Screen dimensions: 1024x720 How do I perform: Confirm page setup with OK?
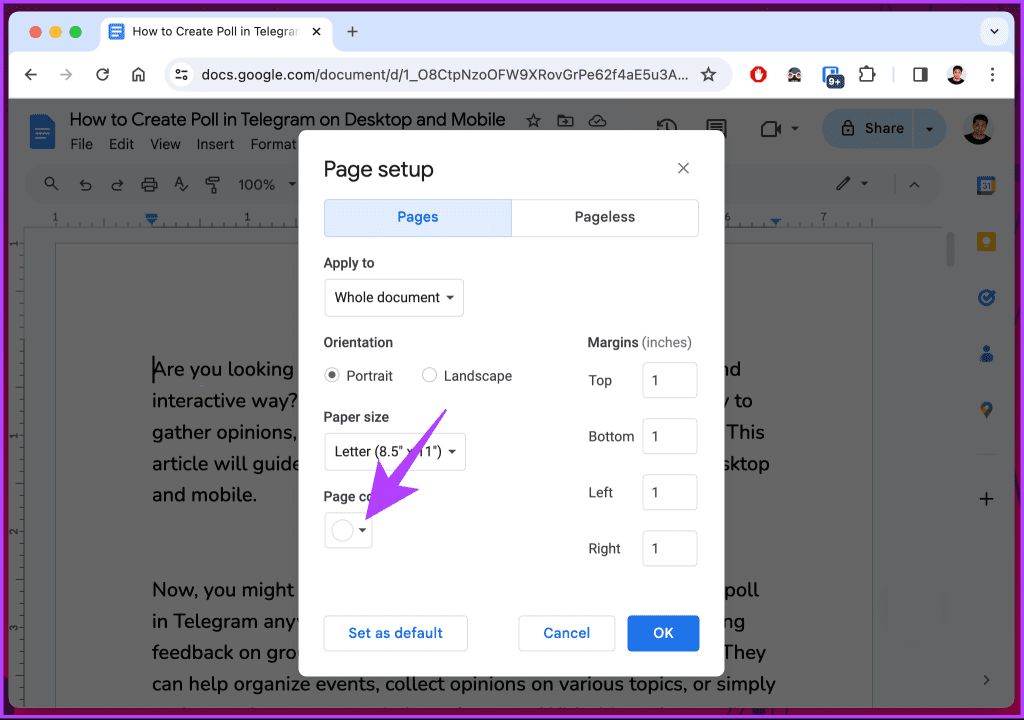(x=663, y=633)
